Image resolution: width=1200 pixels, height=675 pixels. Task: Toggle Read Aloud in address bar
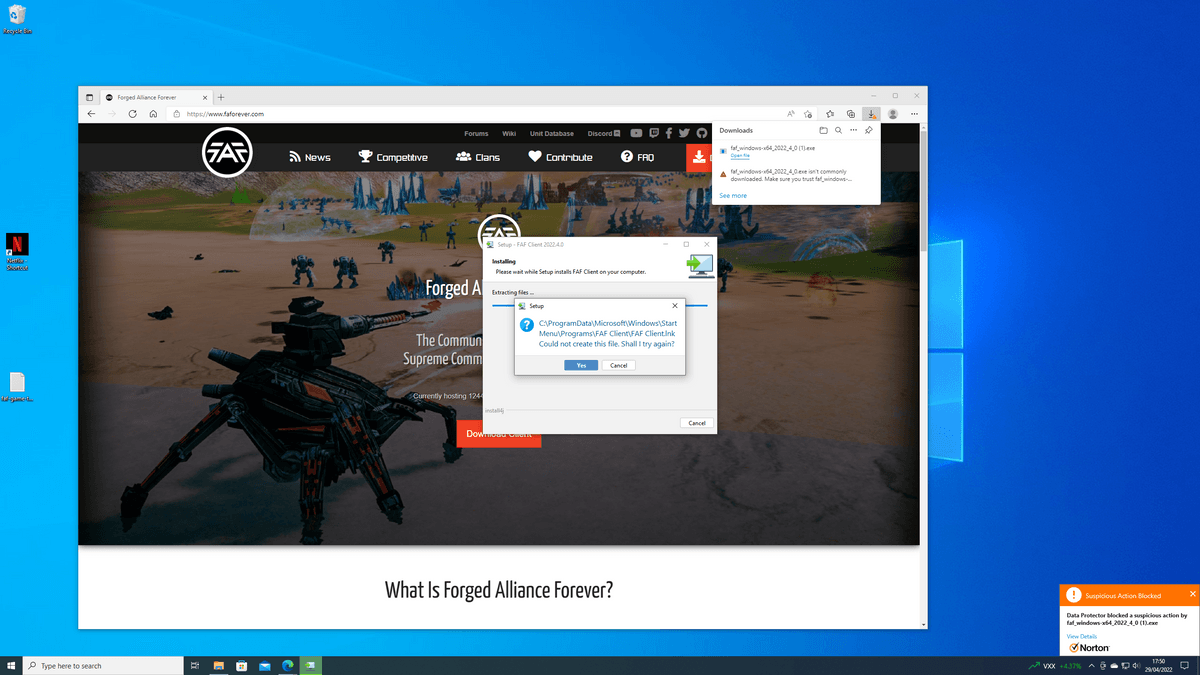point(792,114)
